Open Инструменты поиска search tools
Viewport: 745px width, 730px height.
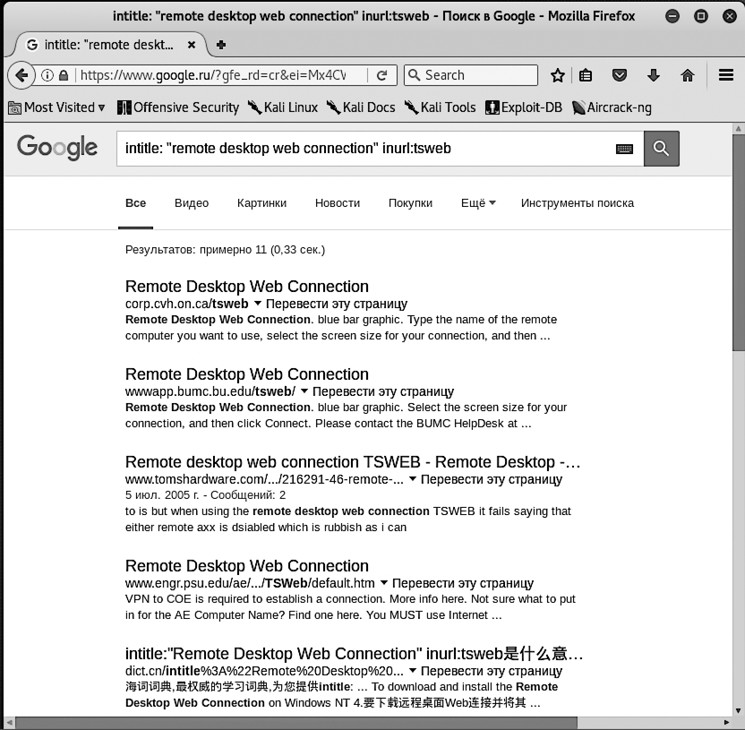click(577, 203)
